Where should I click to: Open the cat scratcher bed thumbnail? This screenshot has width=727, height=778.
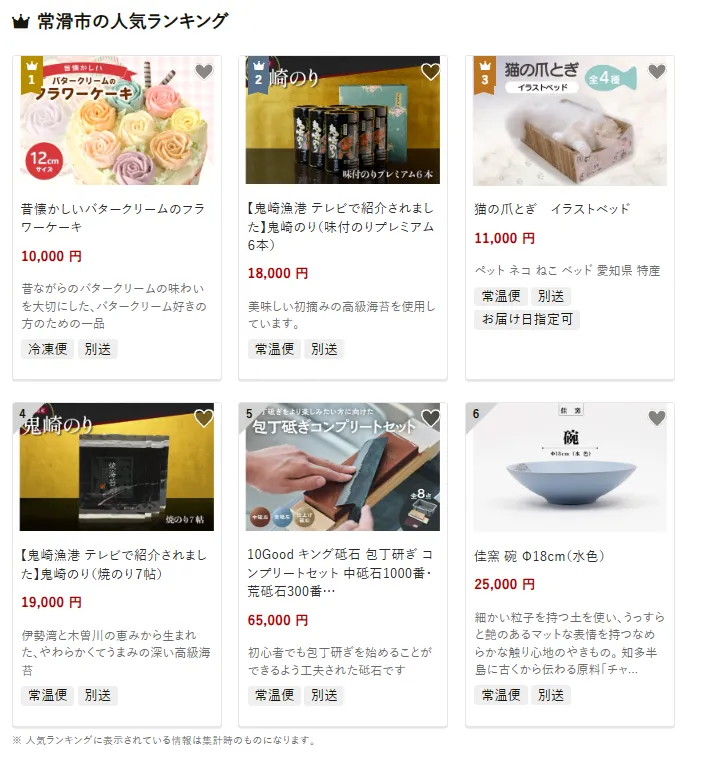(570, 120)
